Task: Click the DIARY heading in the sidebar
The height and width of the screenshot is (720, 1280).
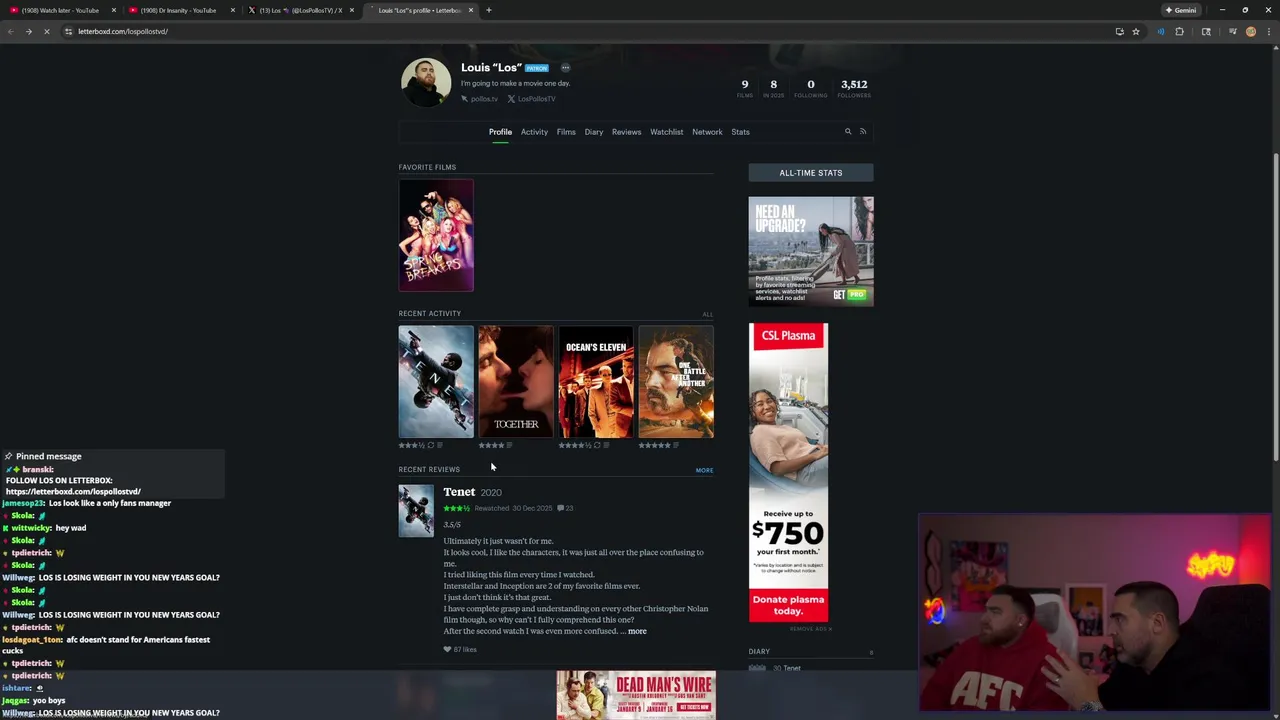Action: pyautogui.click(x=759, y=652)
